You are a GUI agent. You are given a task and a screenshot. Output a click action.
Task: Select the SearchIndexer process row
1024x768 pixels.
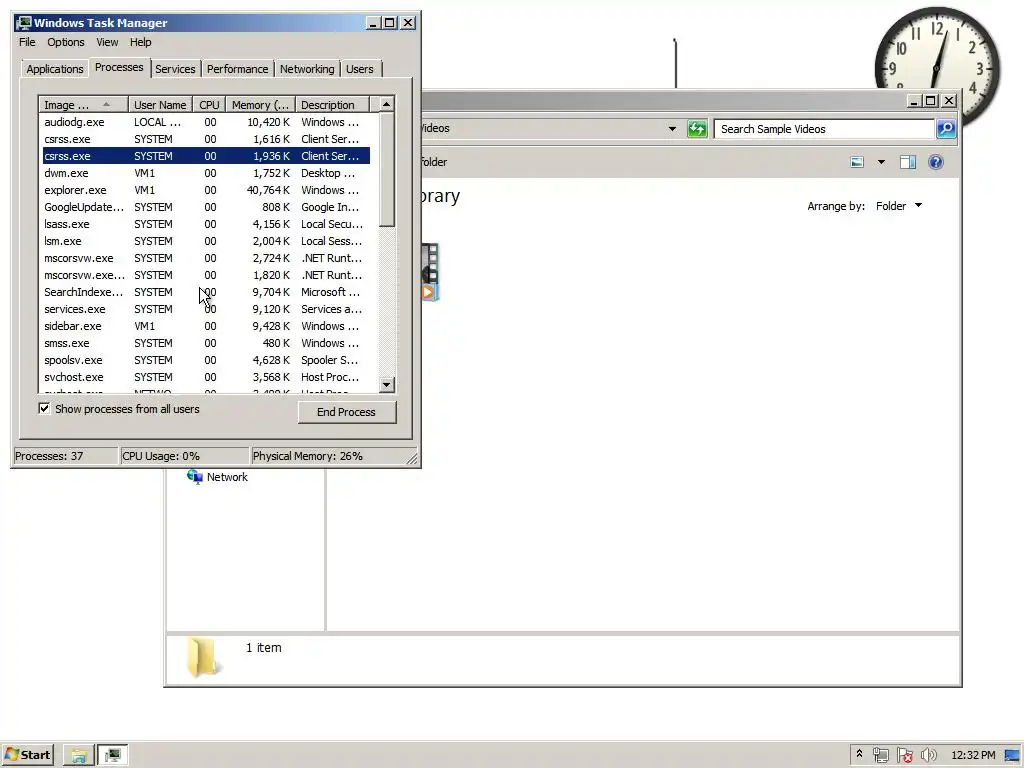pos(204,292)
